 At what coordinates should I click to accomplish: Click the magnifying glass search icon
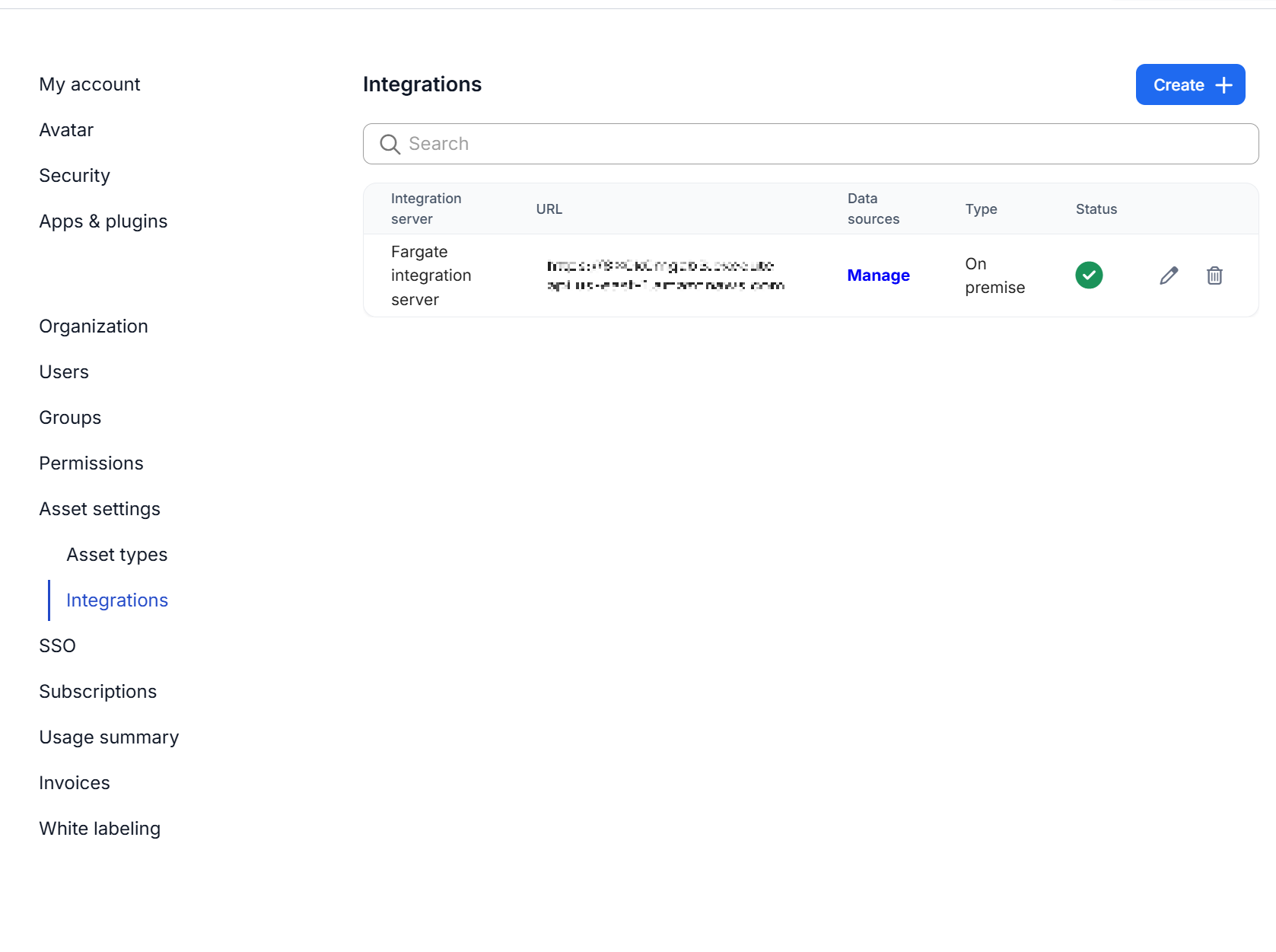tap(390, 144)
